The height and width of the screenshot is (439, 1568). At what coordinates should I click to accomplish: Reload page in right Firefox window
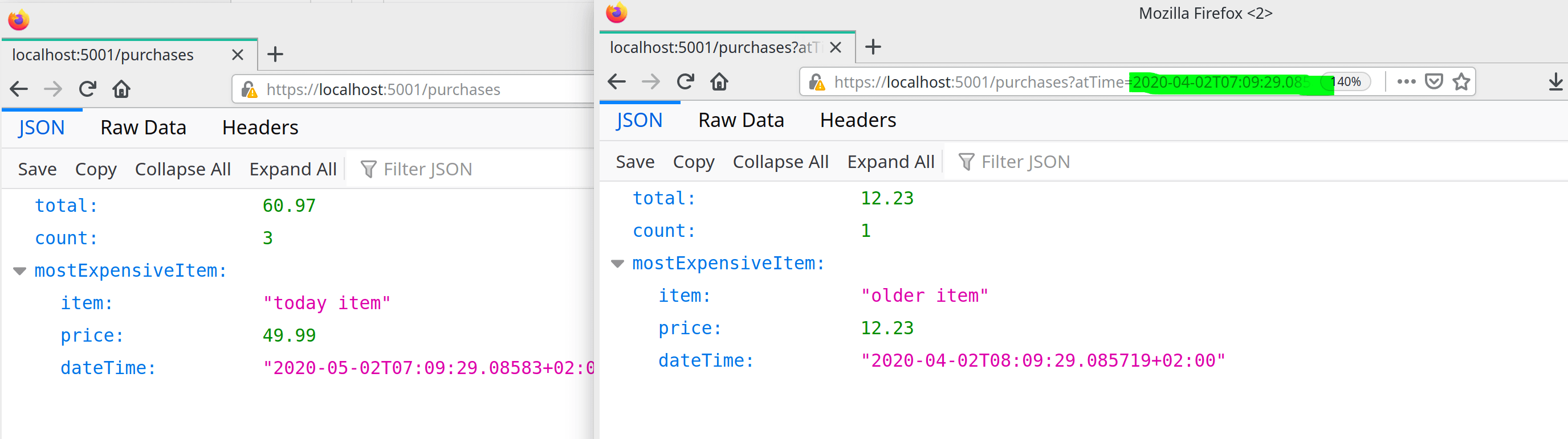685,81
